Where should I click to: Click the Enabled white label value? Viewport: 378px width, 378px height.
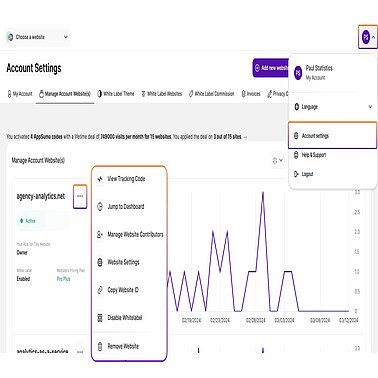point(23,279)
